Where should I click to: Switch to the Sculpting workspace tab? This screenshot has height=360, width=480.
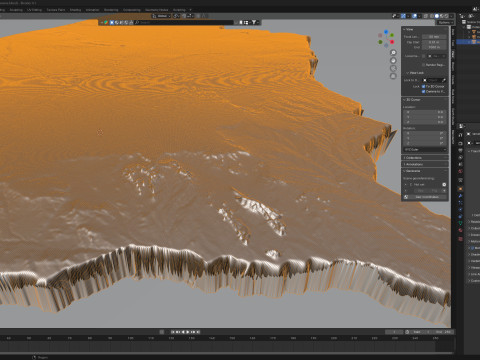16,10
